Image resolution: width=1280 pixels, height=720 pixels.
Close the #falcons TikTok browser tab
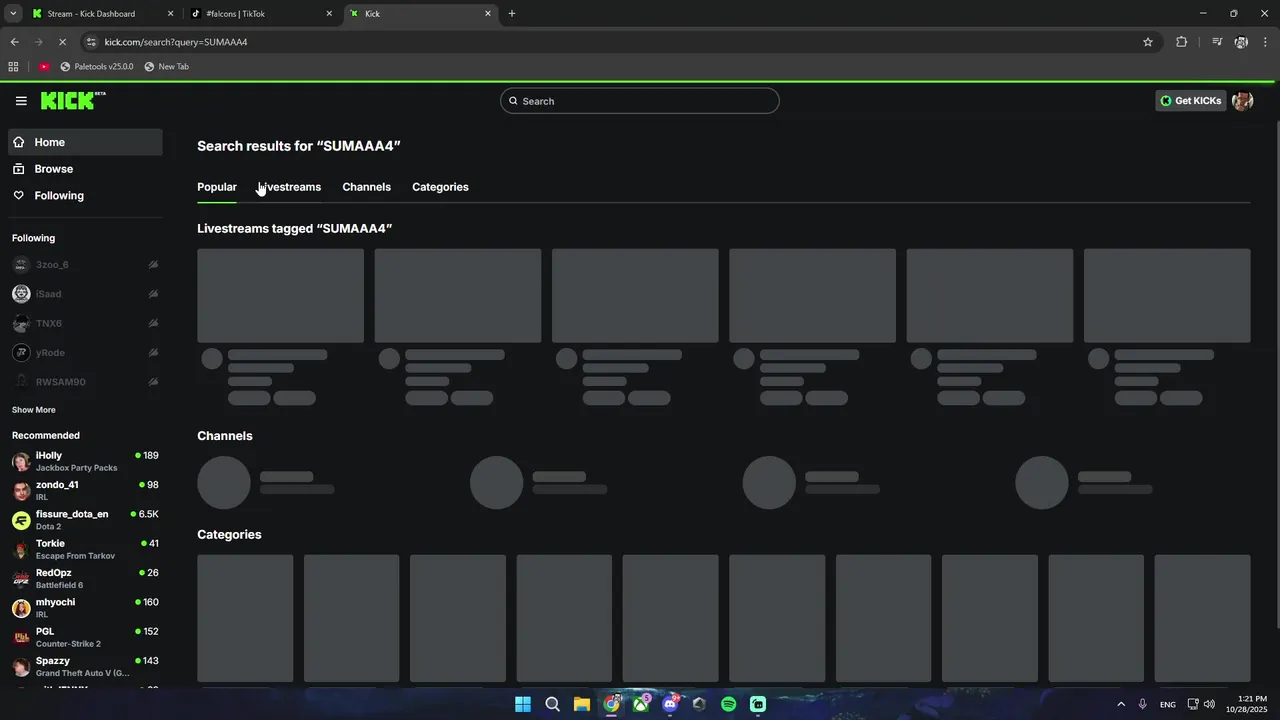(329, 14)
